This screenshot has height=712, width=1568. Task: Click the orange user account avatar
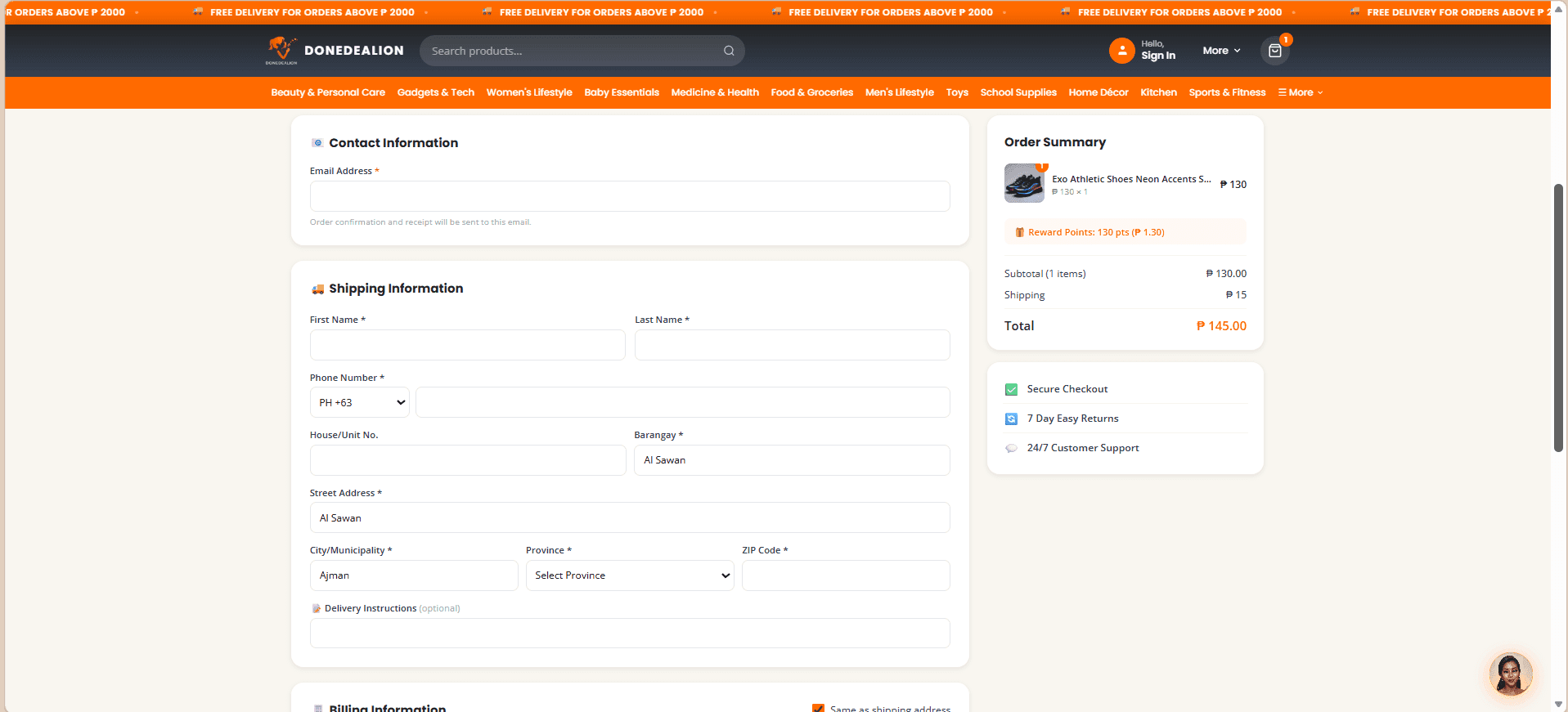click(1121, 51)
